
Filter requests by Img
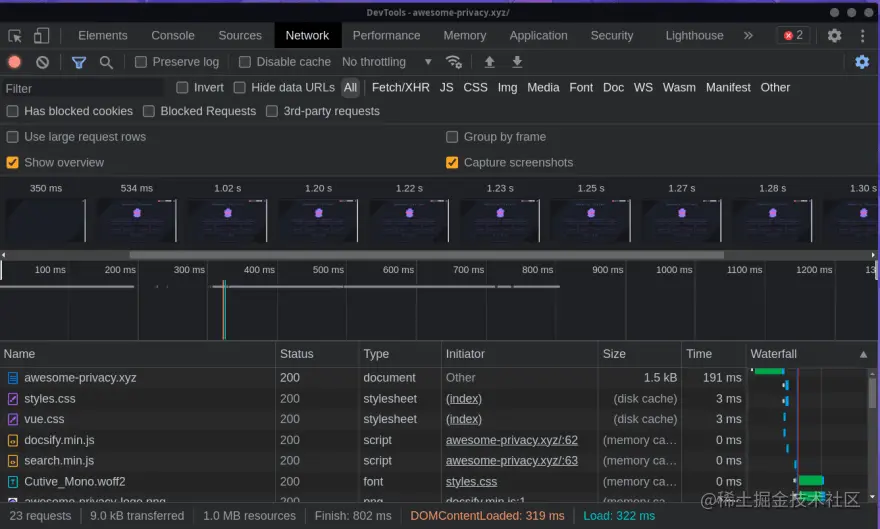coord(507,88)
